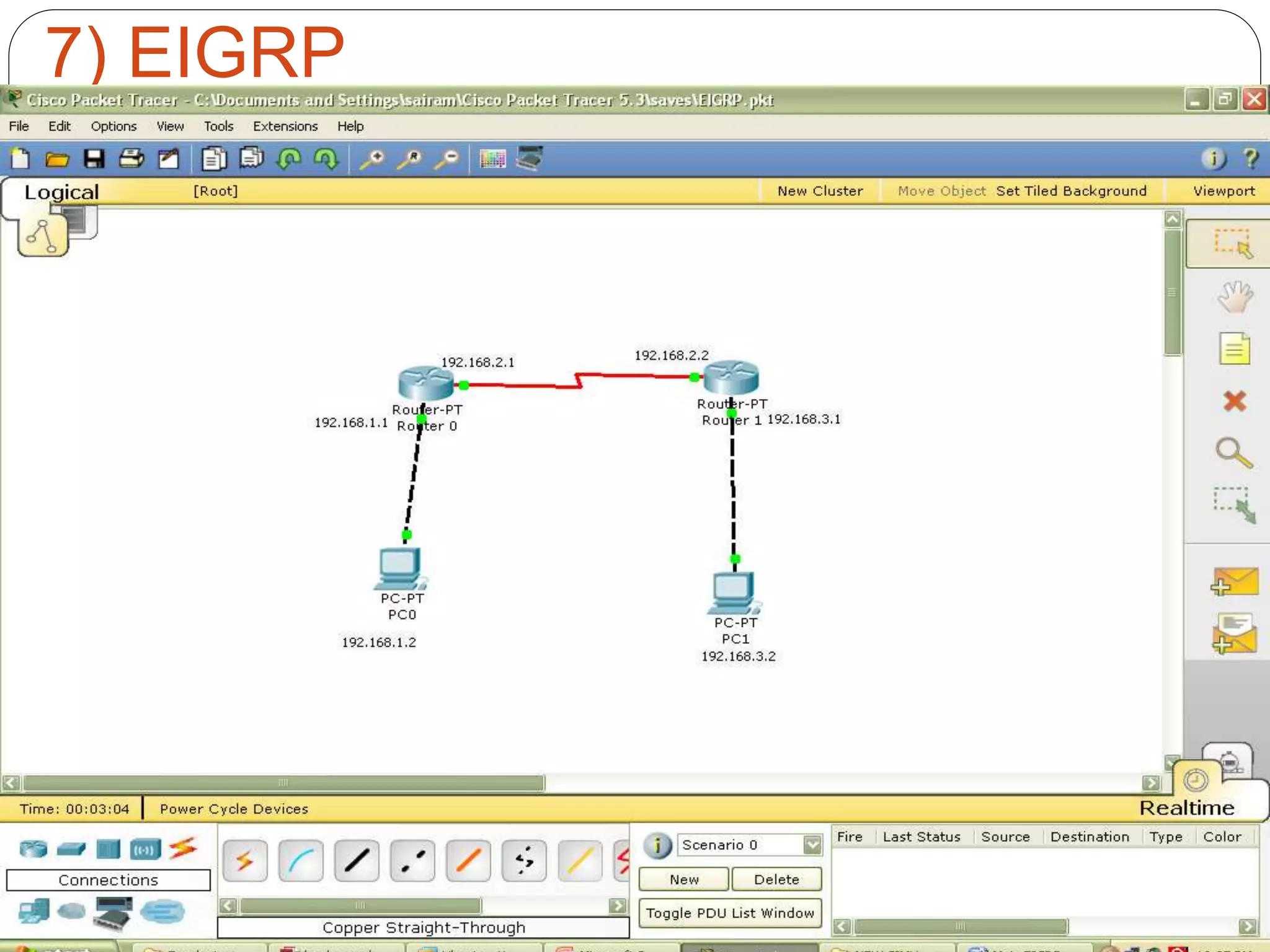Click the Network Information icon in toolbar
The height and width of the screenshot is (952, 1270).
click(x=1214, y=159)
